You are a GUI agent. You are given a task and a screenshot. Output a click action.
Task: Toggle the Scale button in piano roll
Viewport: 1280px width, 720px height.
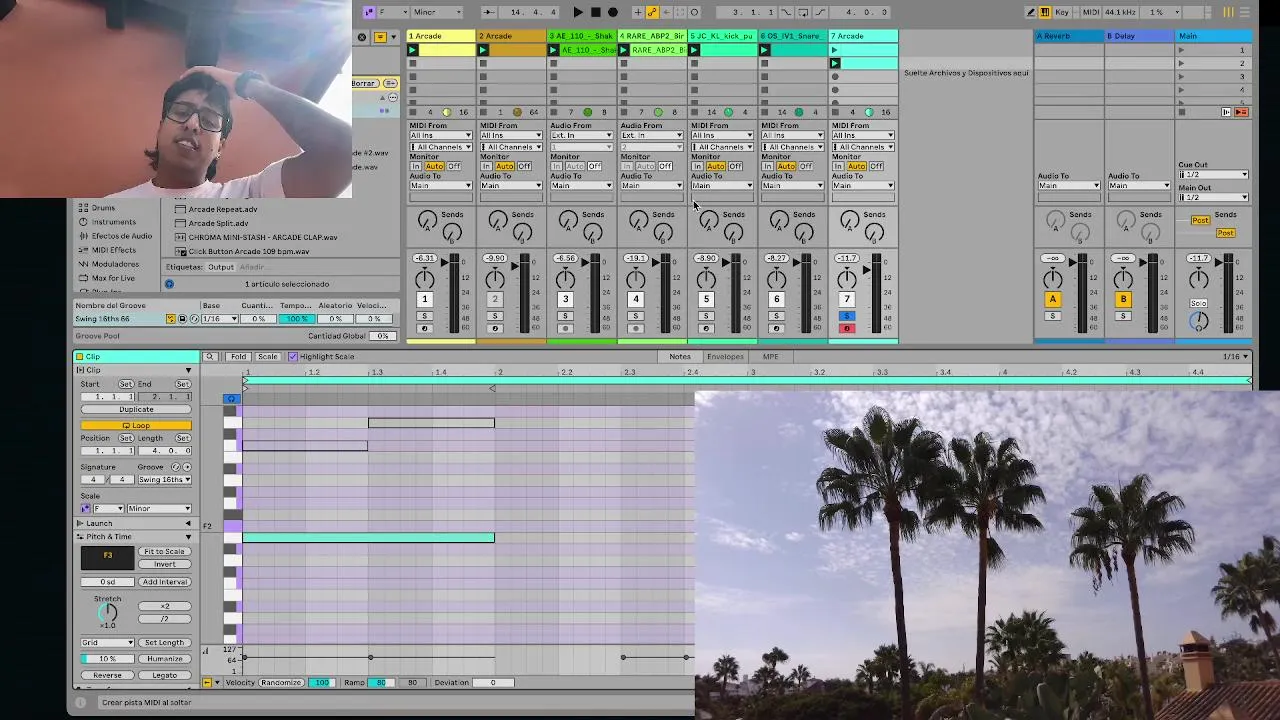pyautogui.click(x=267, y=357)
